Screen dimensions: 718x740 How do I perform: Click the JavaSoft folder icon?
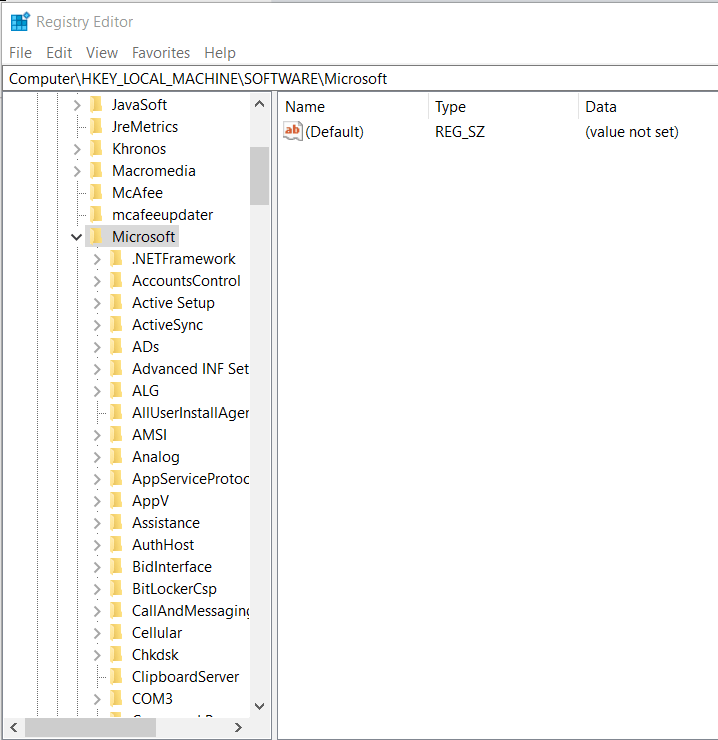97,104
